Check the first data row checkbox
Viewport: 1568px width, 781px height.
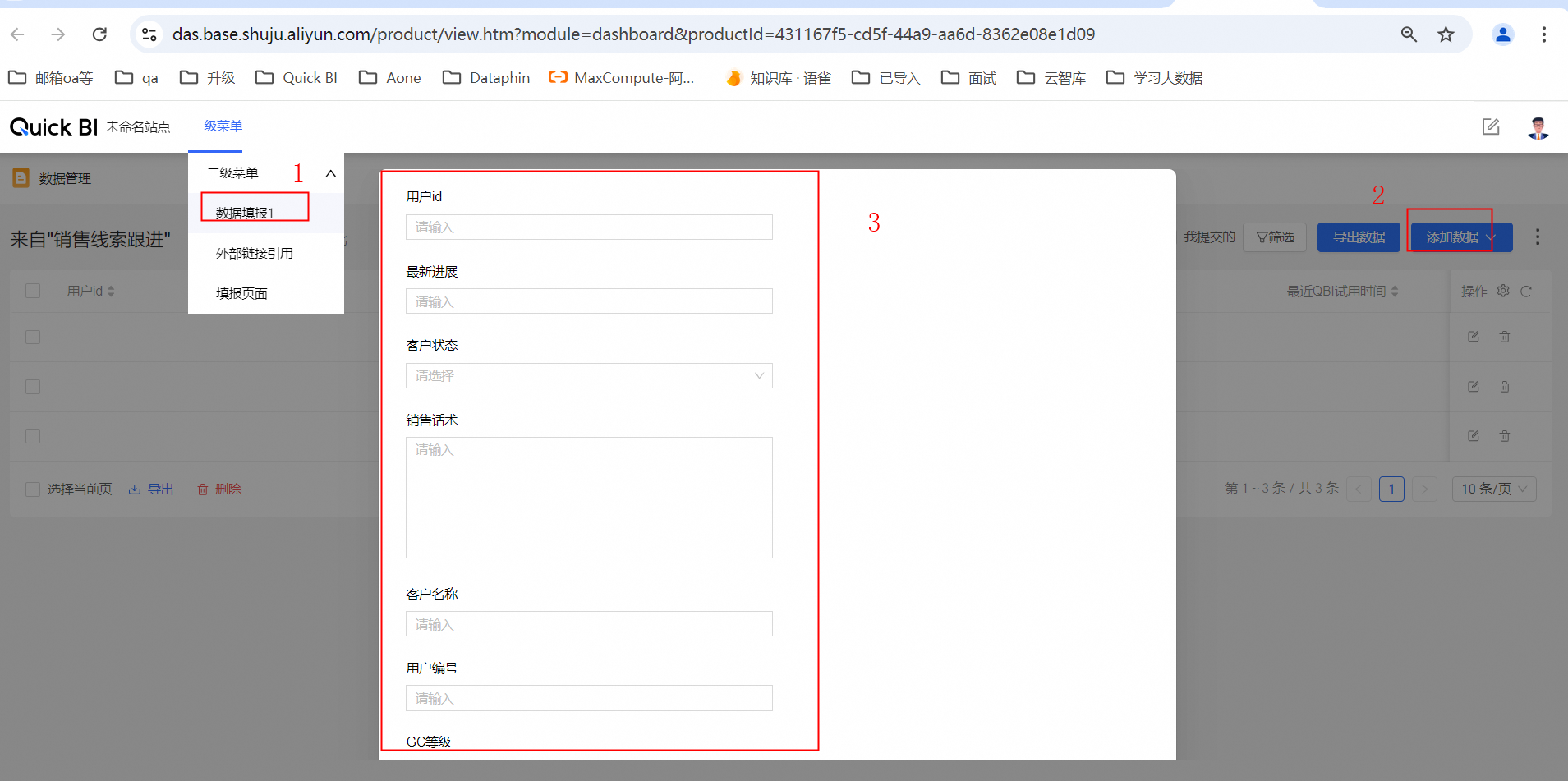point(33,337)
